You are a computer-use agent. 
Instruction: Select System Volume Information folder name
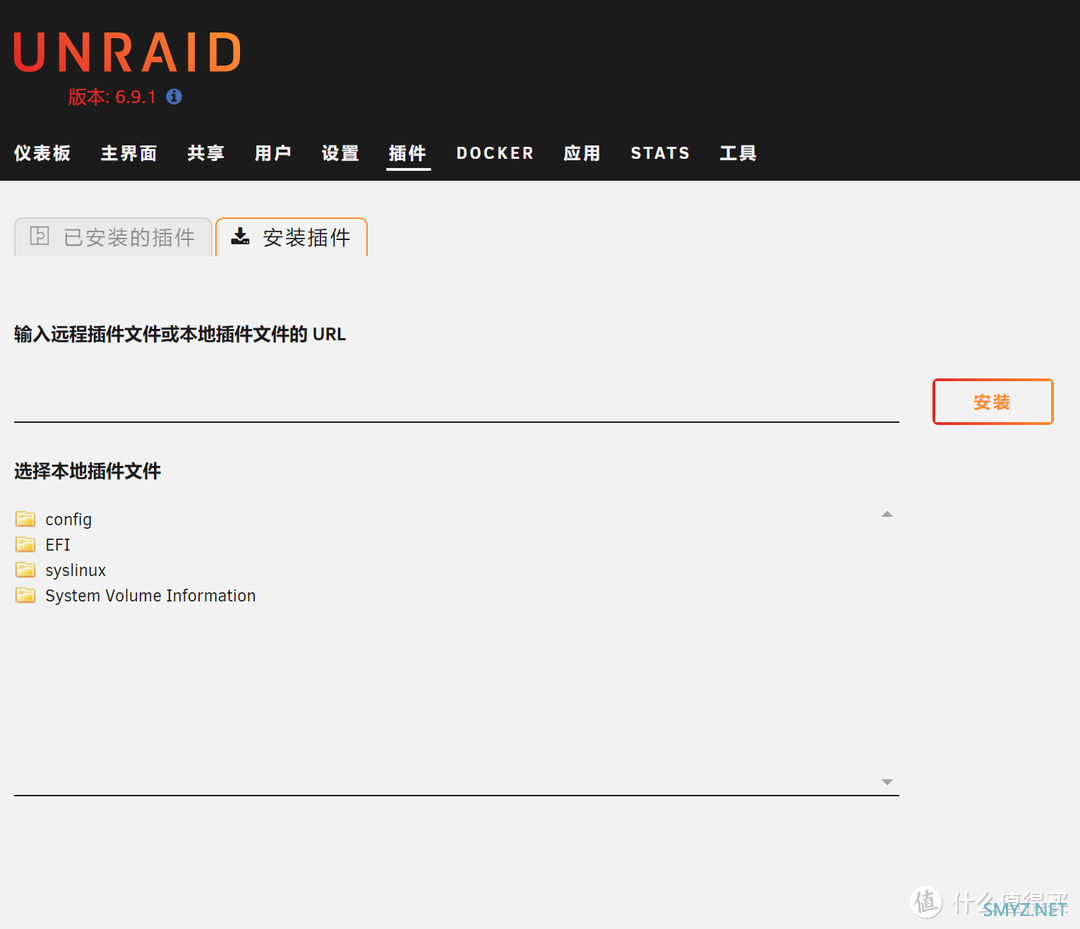150,596
